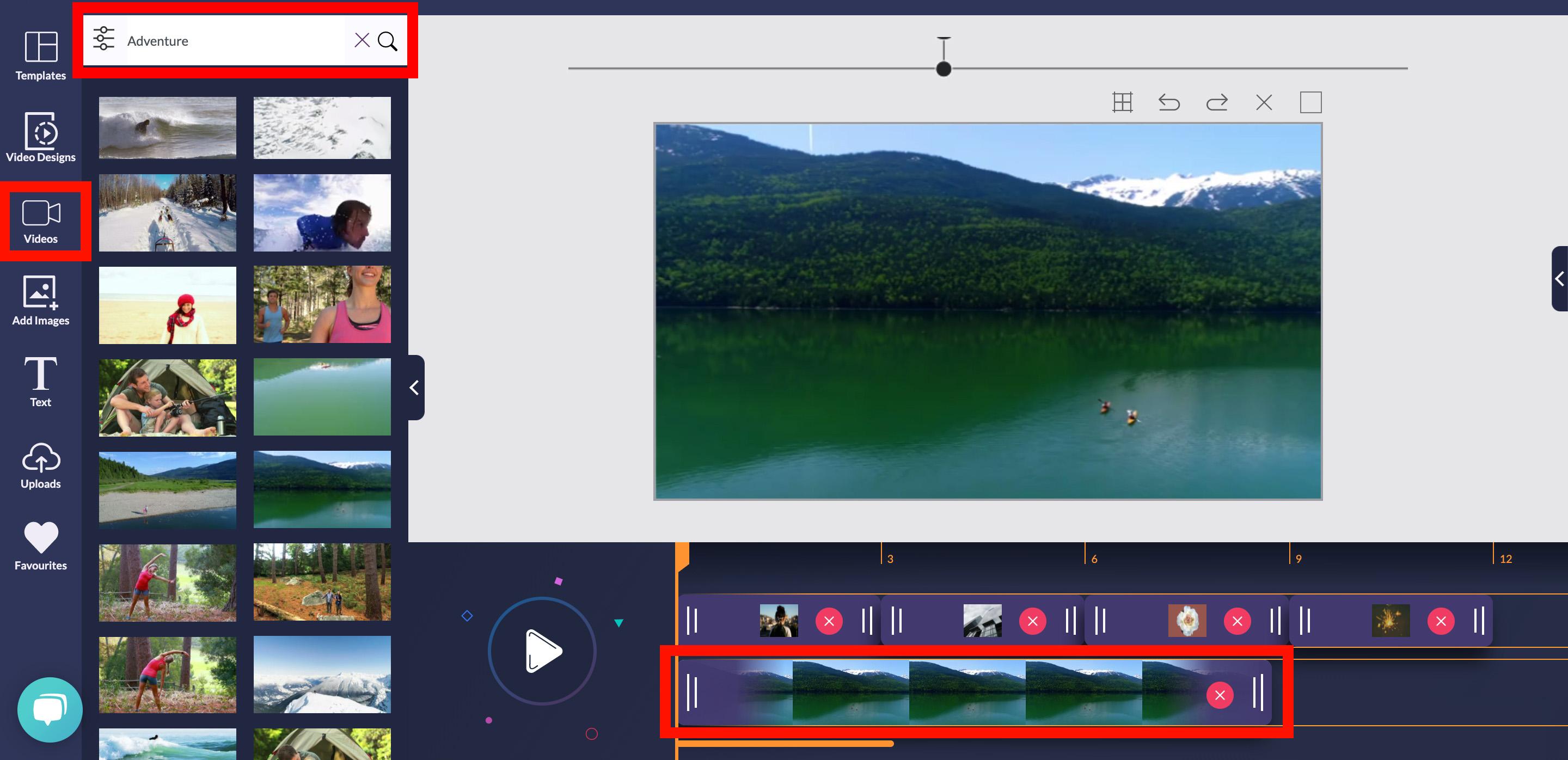
Task: Click the undo arrow button
Action: tap(1167, 102)
